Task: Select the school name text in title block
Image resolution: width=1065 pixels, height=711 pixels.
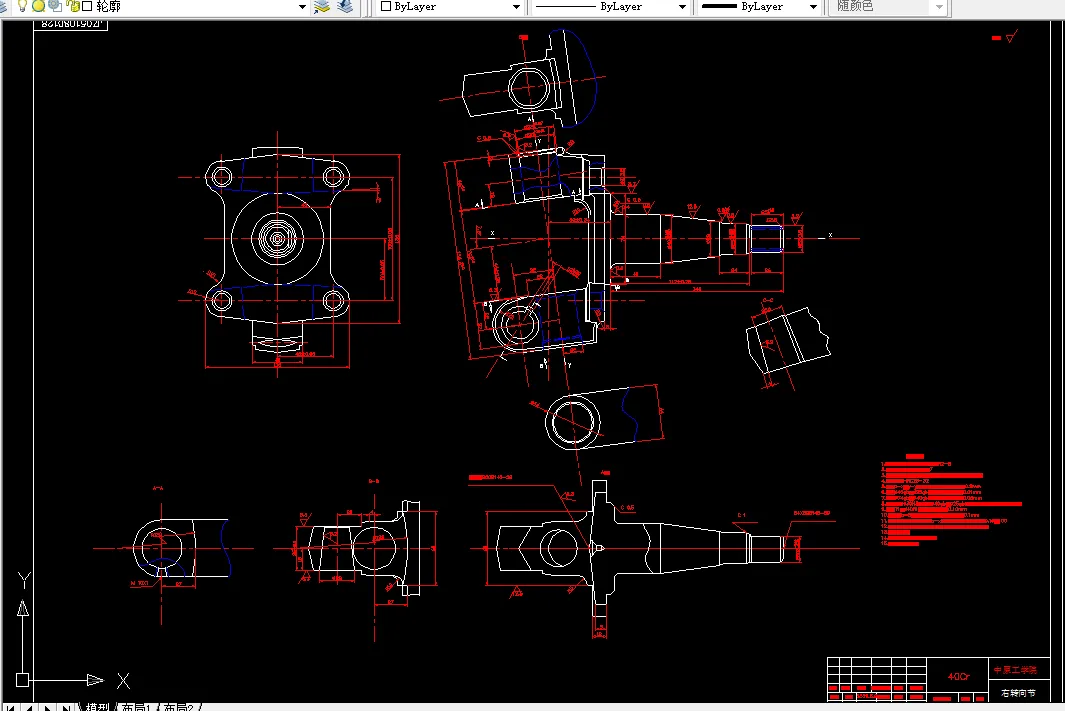Action: 1015,670
